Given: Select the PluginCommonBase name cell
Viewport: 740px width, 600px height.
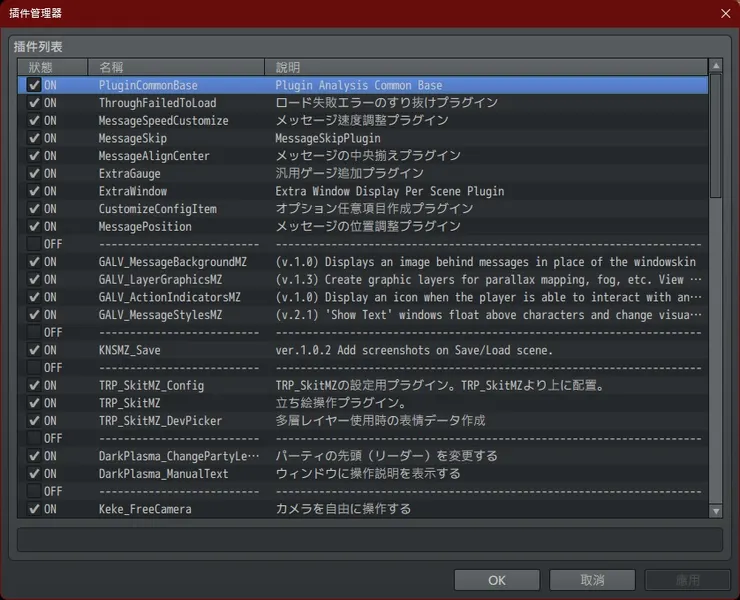Looking at the screenshot, I should 148,85.
